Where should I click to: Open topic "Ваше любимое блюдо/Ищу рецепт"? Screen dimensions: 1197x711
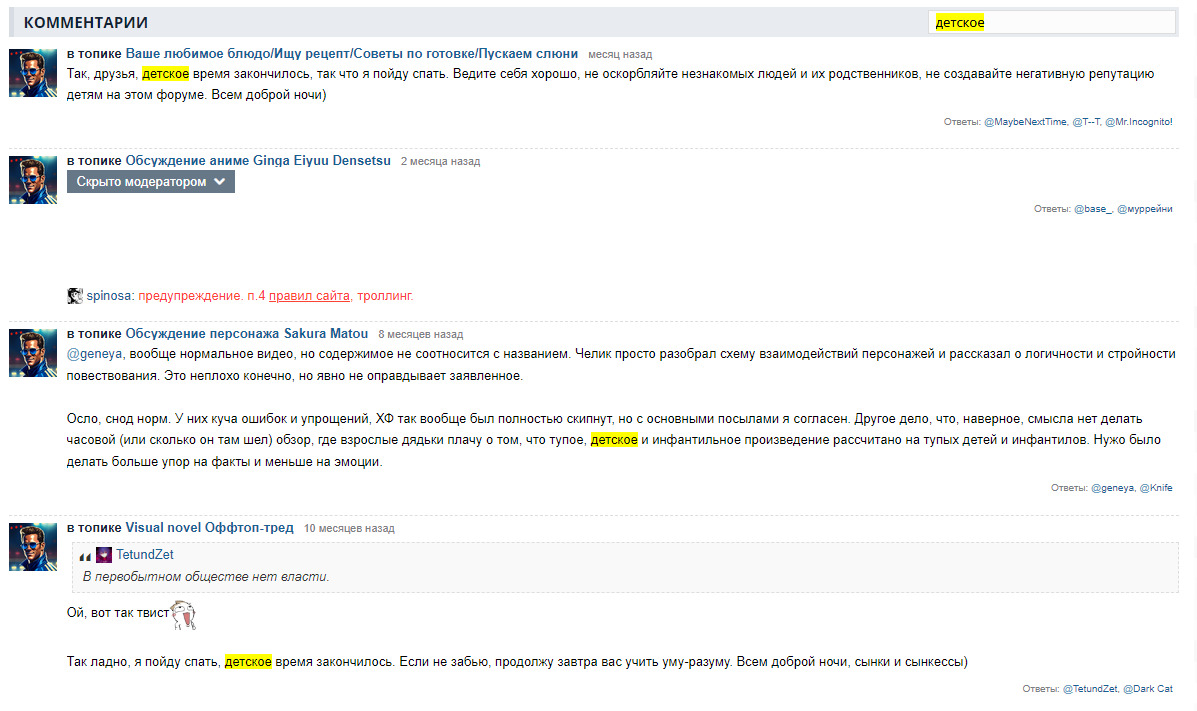pyautogui.click(x=351, y=54)
